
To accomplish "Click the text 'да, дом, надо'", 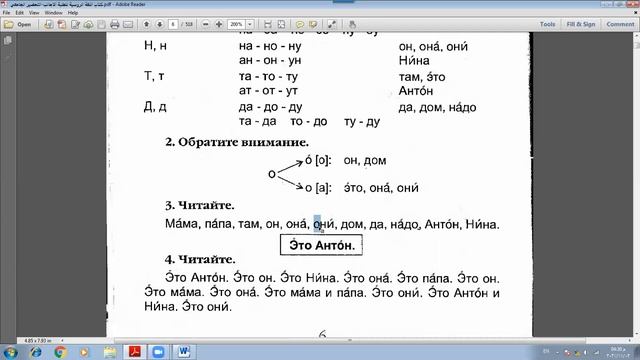I will pyautogui.click(x=437, y=107).
